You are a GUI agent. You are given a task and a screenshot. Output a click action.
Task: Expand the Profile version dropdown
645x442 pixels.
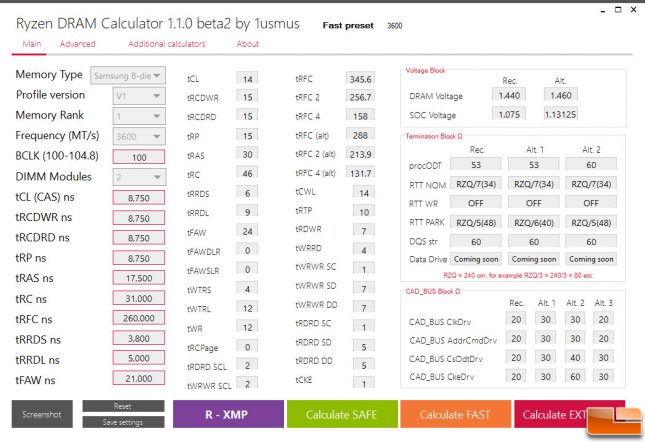(139, 96)
